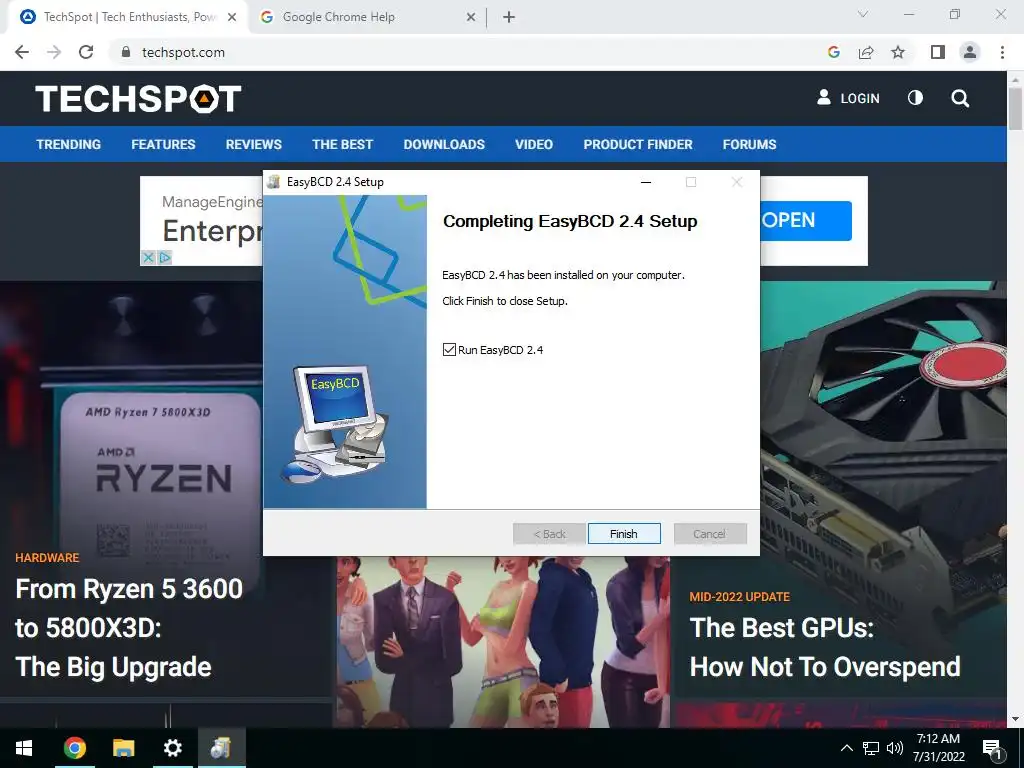This screenshot has width=1024, height=768.
Task: Click the padlock site info icon
Action: coord(126,52)
